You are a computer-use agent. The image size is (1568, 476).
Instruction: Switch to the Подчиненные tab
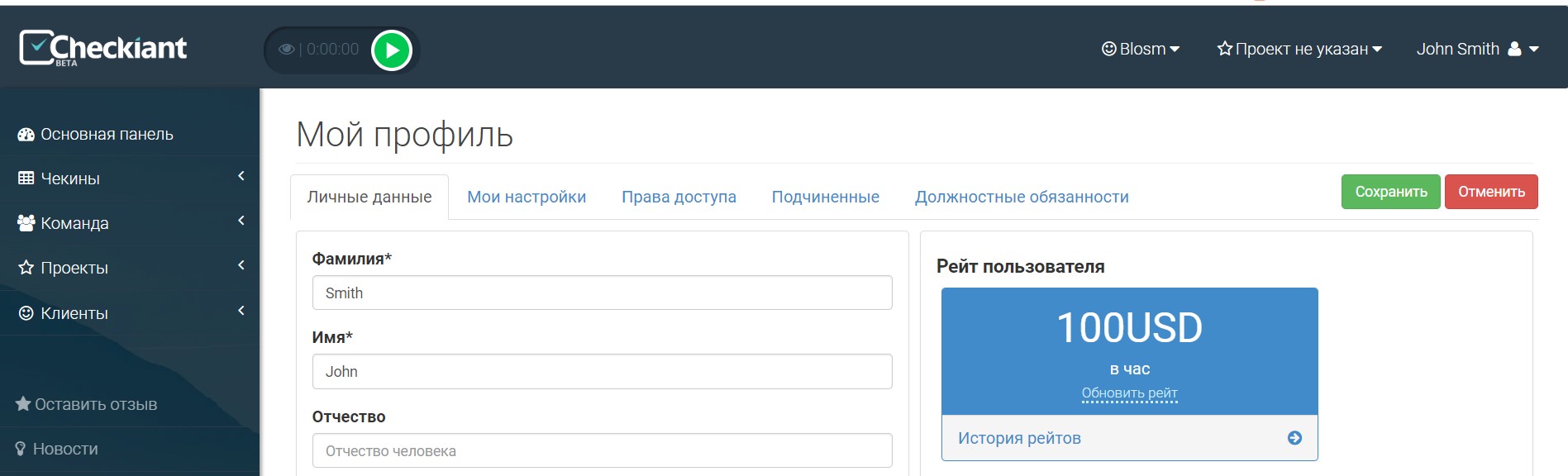825,197
